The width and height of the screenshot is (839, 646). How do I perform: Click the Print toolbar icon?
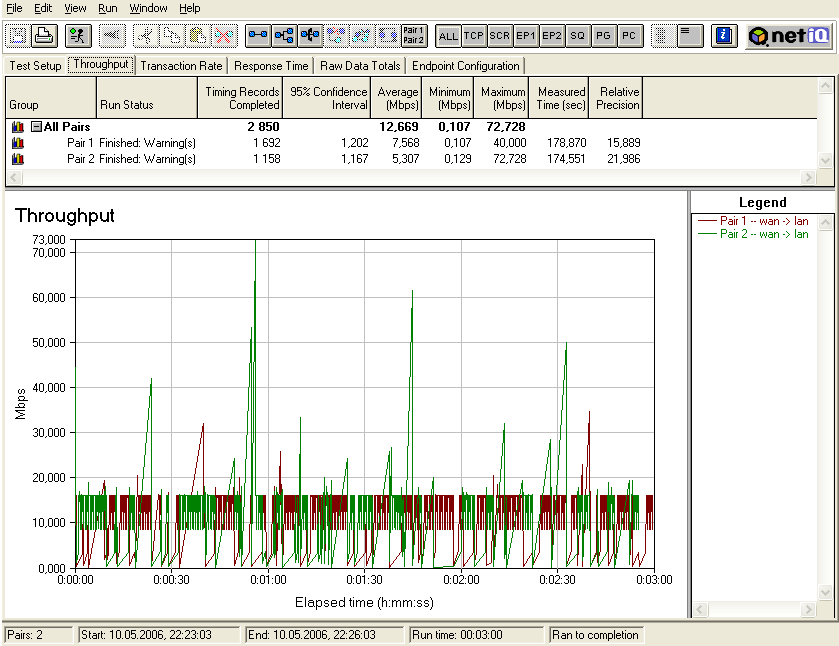click(44, 36)
